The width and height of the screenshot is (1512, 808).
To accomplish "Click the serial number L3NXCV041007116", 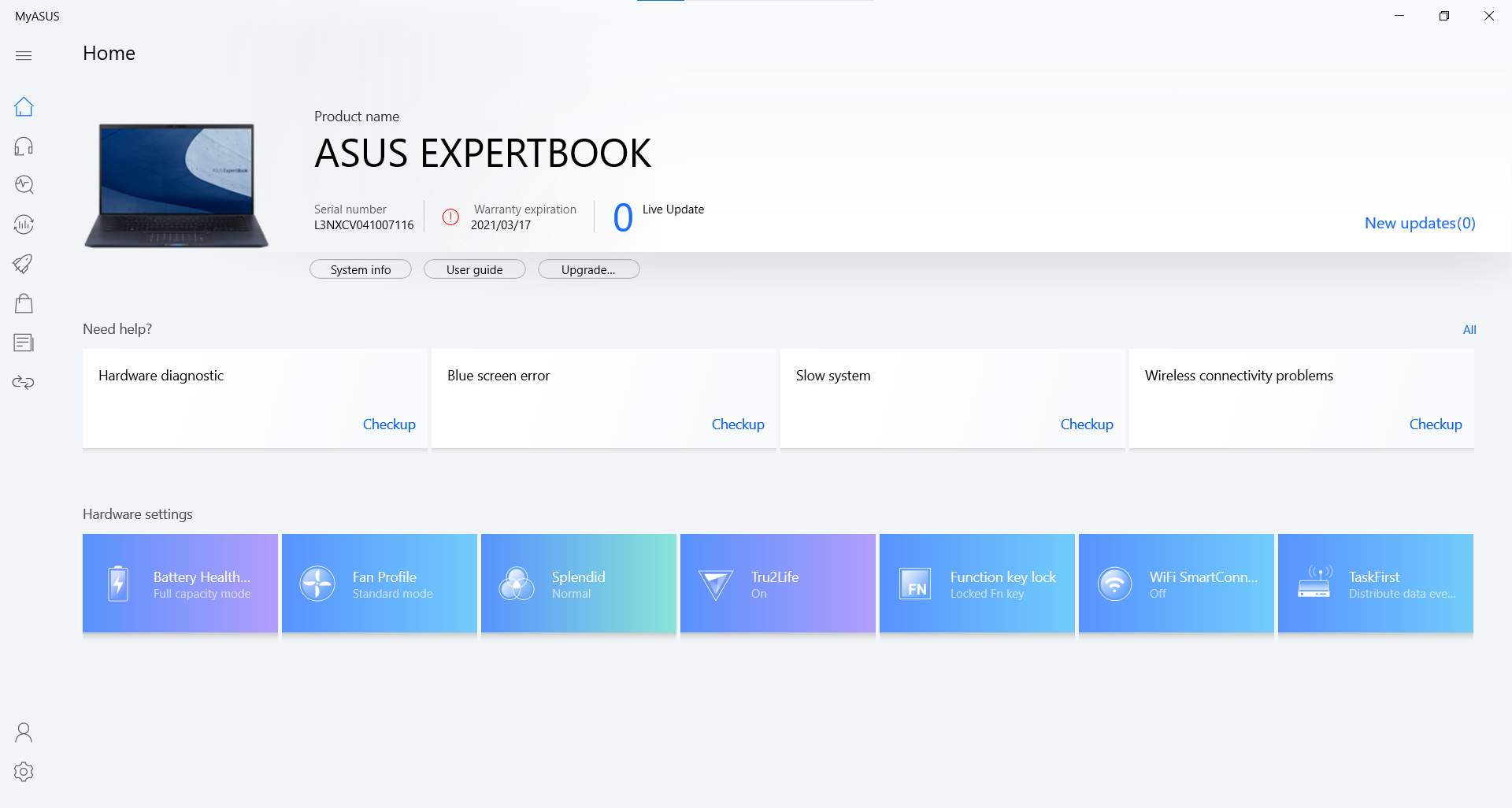I will coord(364,225).
